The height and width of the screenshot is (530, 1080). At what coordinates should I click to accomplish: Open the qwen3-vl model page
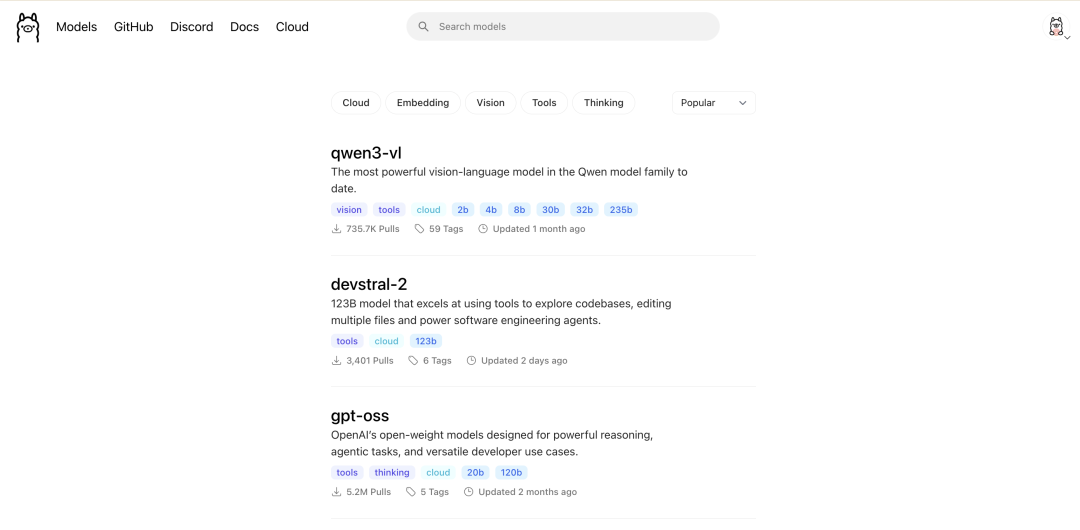point(366,153)
